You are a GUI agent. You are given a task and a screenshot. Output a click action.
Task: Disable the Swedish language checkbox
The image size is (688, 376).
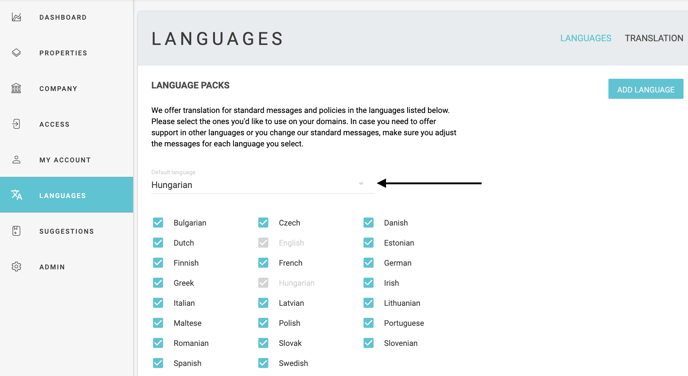[263, 363]
